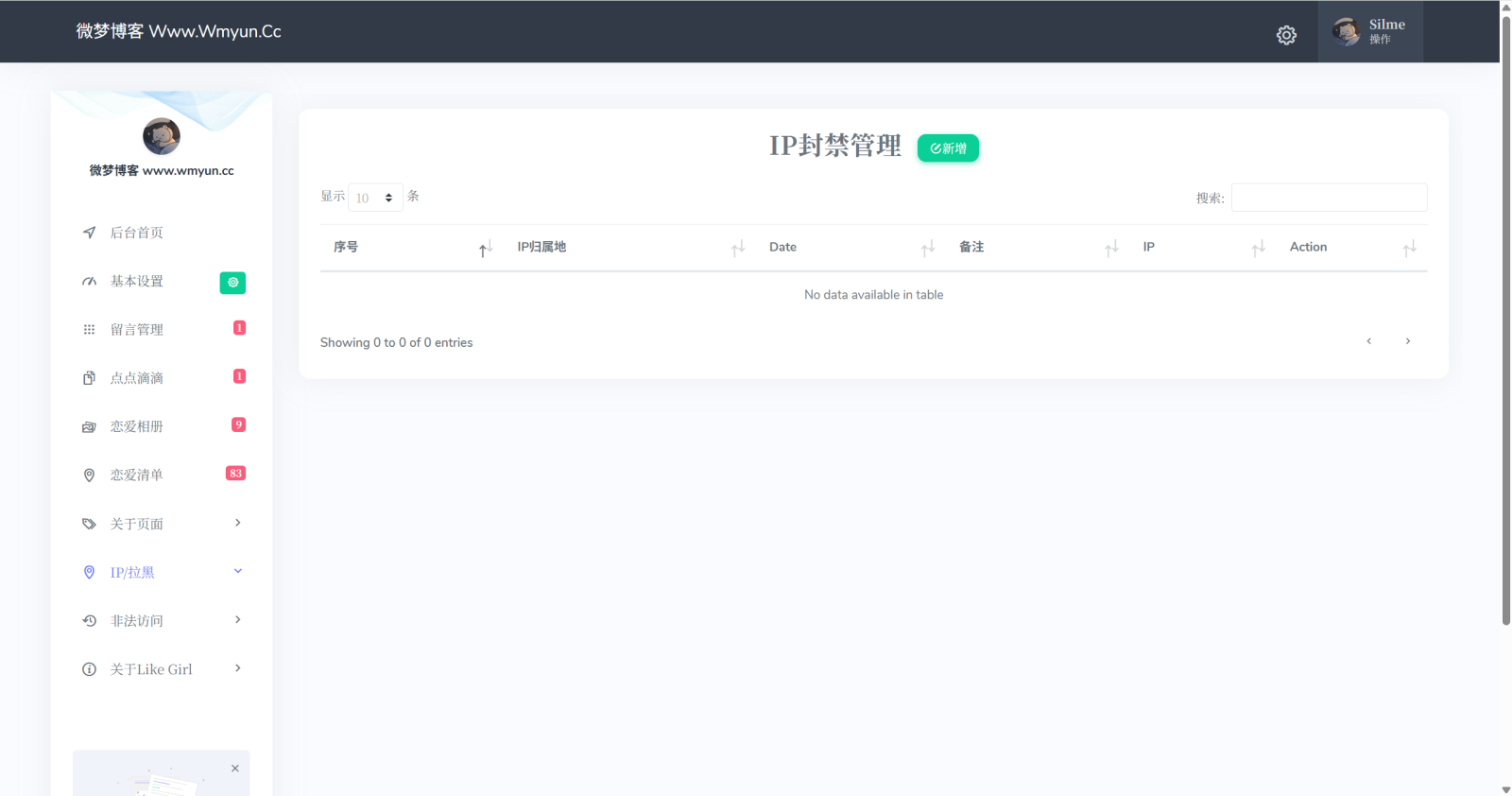Screen dimensions: 1512x796
Task: Collapse the IP/拉黑 submenu chevron
Action: click(x=238, y=571)
